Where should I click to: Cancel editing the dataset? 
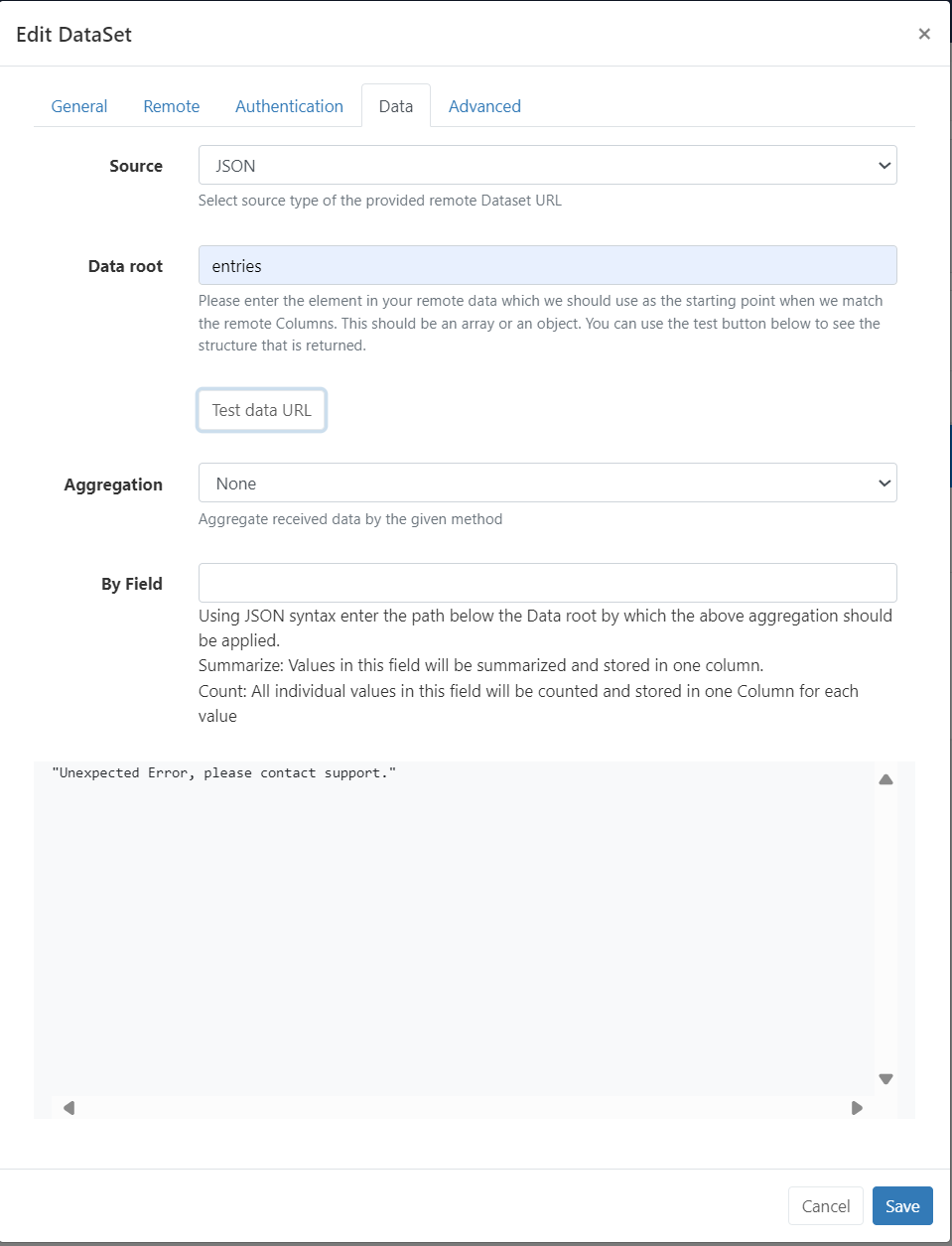(x=825, y=1206)
